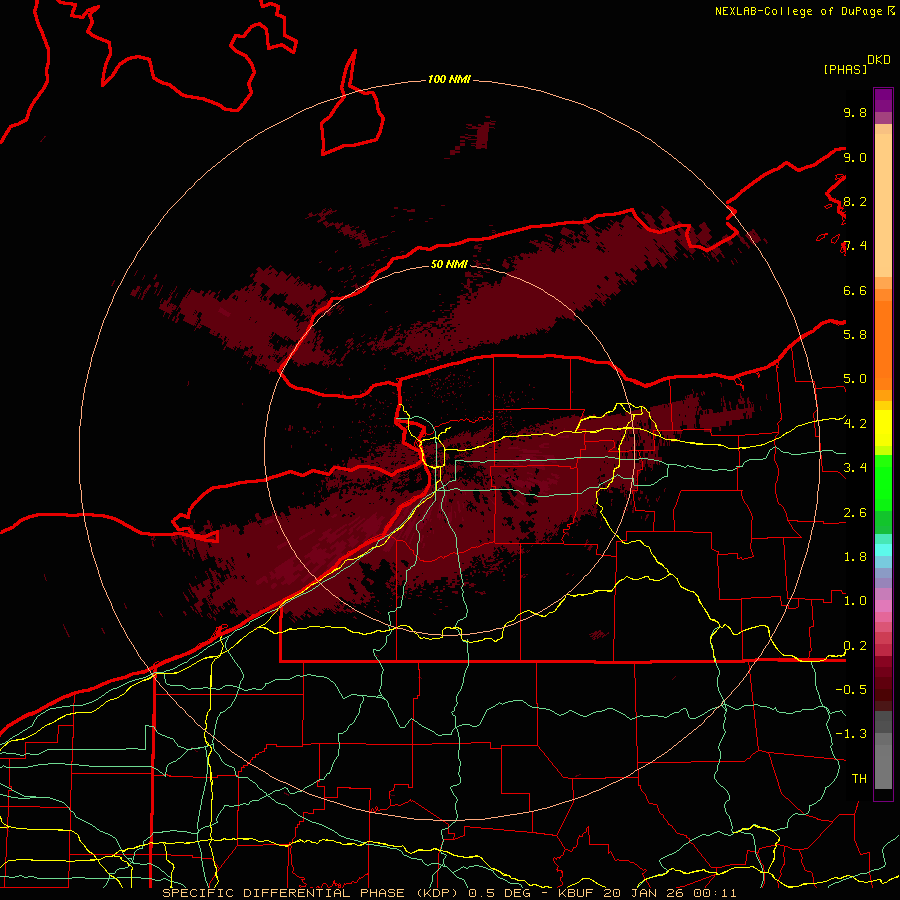Click the 8.2 value on the color scale
Image resolution: width=900 pixels, height=900 pixels.
855,201
